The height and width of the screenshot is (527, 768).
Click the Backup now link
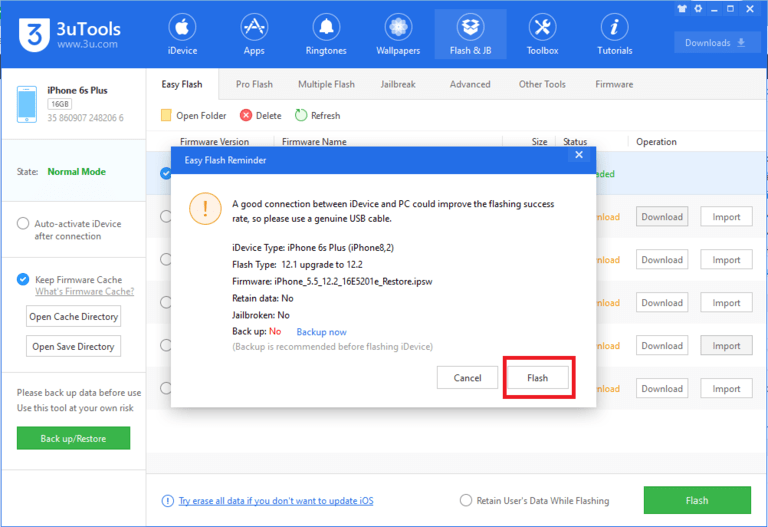(x=321, y=332)
